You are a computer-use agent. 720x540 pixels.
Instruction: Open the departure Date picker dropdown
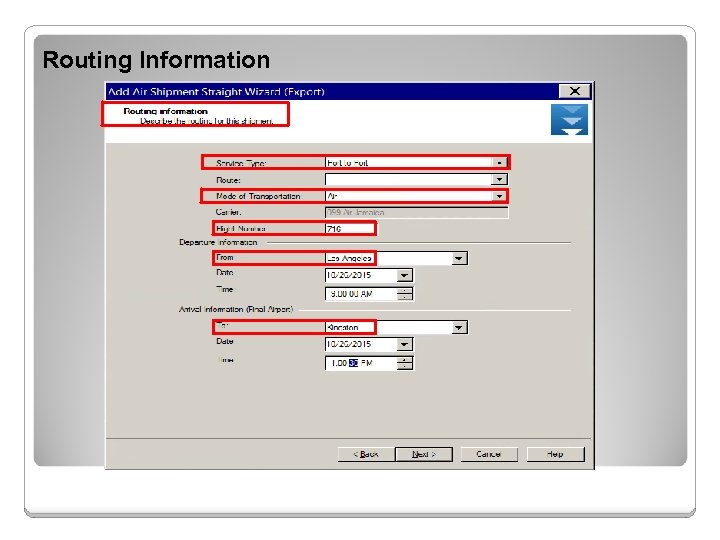click(404, 276)
